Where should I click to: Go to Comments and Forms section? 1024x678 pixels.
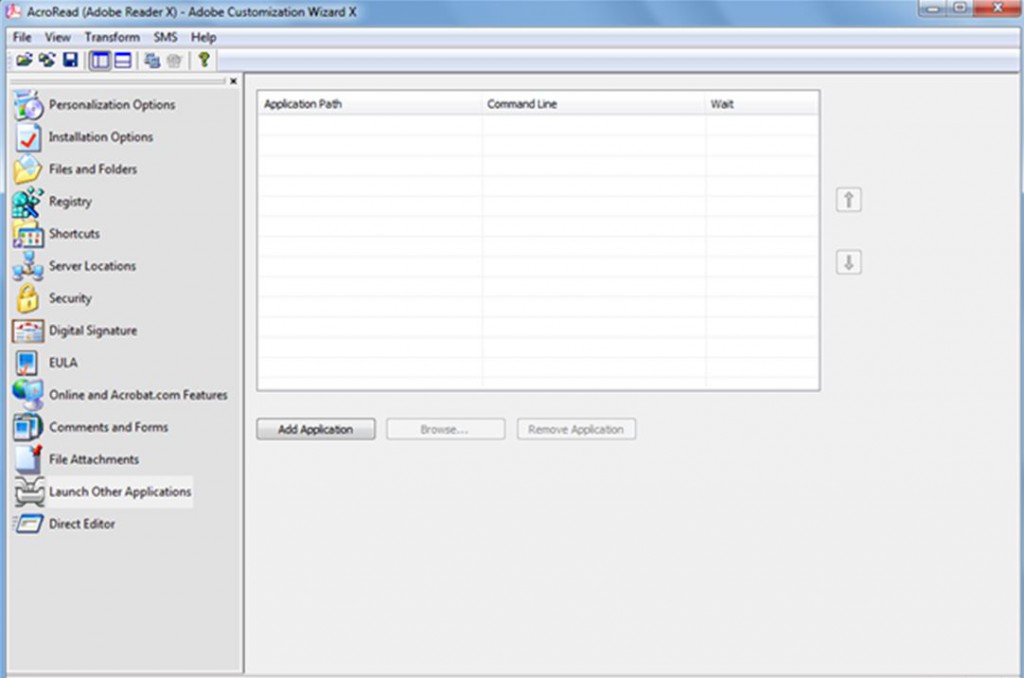point(91,427)
